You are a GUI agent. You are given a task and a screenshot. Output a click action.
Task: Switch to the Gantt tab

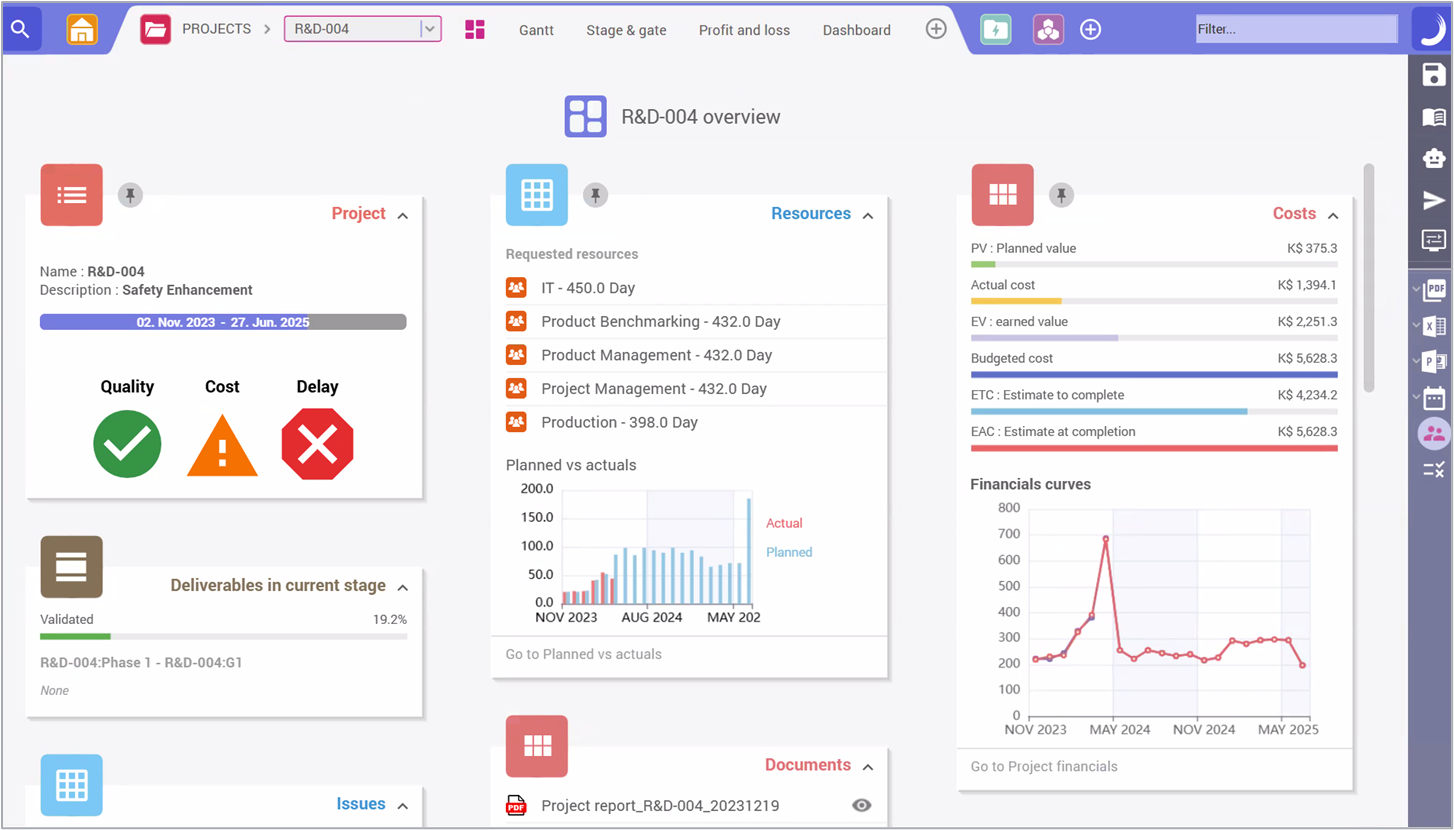(x=536, y=30)
